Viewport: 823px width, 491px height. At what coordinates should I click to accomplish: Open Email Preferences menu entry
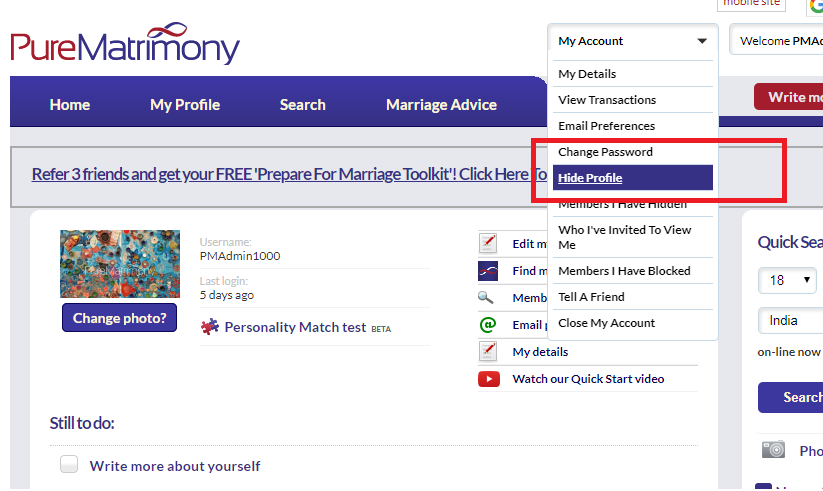632,126
